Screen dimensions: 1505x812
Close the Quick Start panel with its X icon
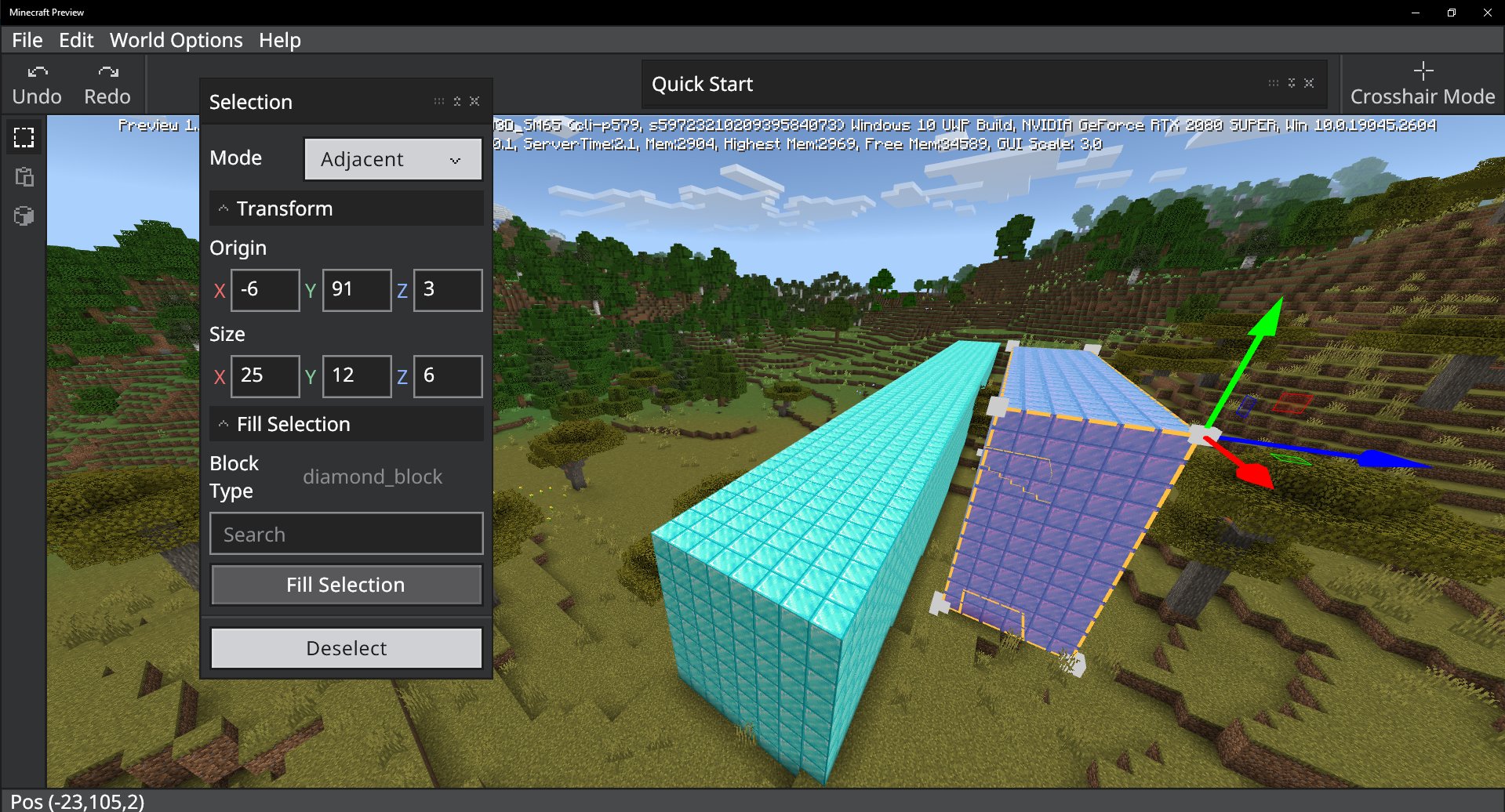click(x=1309, y=82)
